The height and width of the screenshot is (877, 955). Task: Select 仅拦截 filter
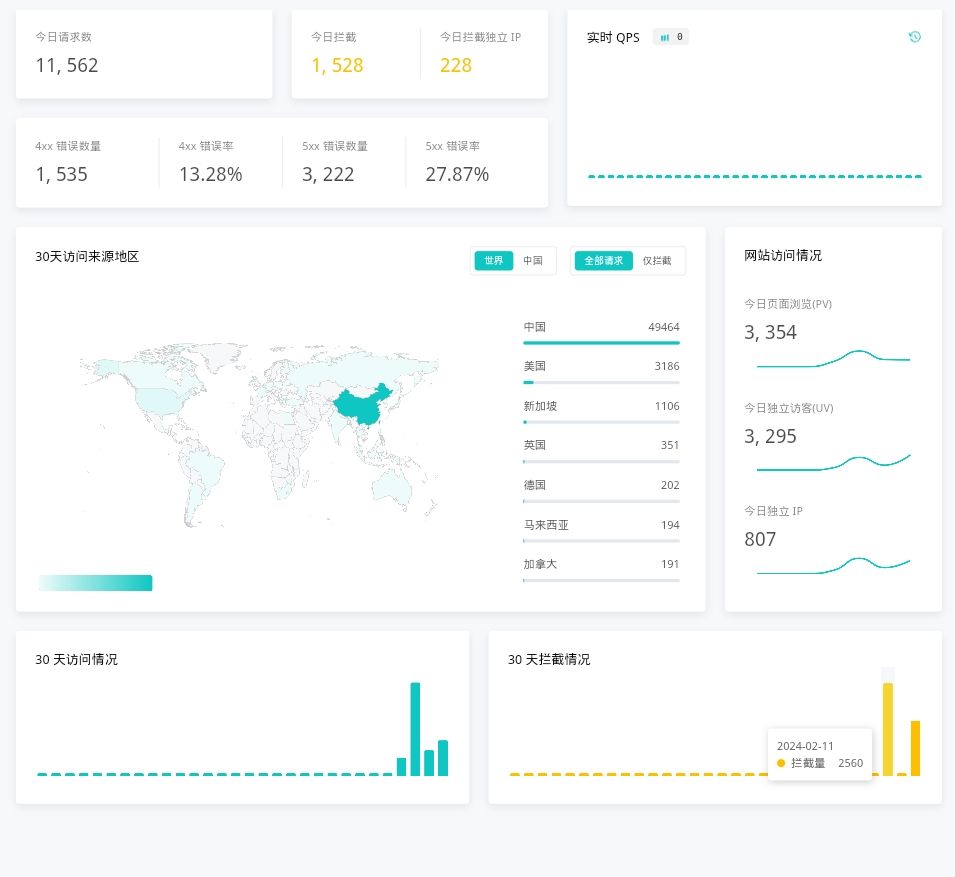coord(657,261)
